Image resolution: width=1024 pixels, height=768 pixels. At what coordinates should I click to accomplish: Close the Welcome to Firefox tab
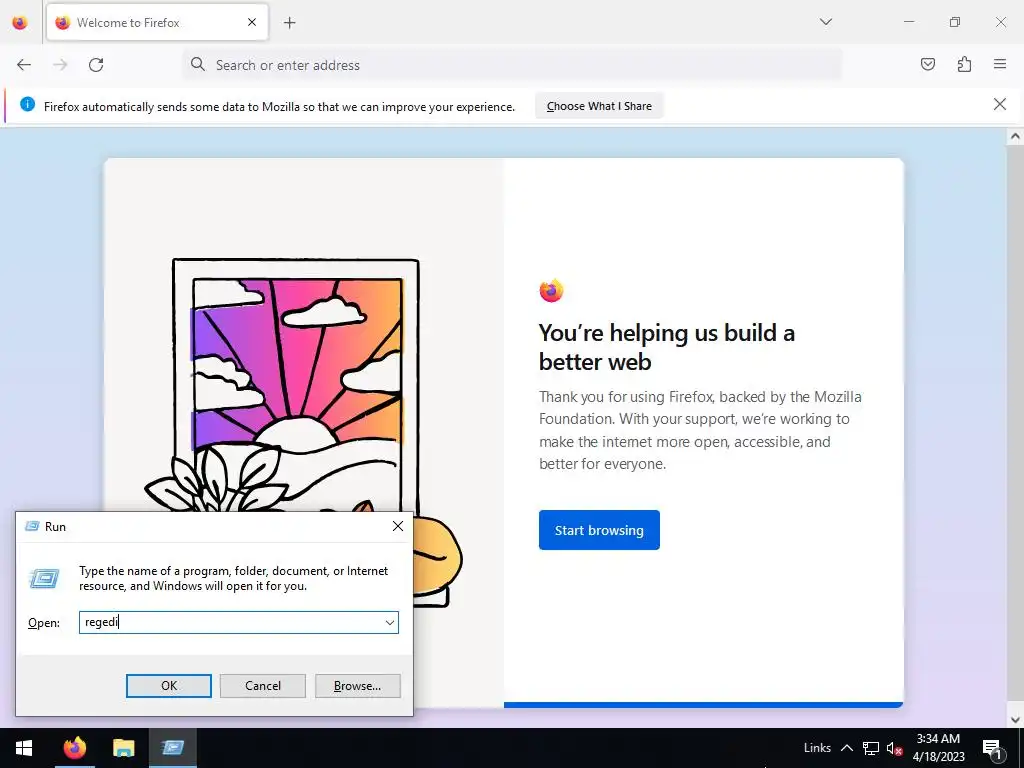[252, 22]
